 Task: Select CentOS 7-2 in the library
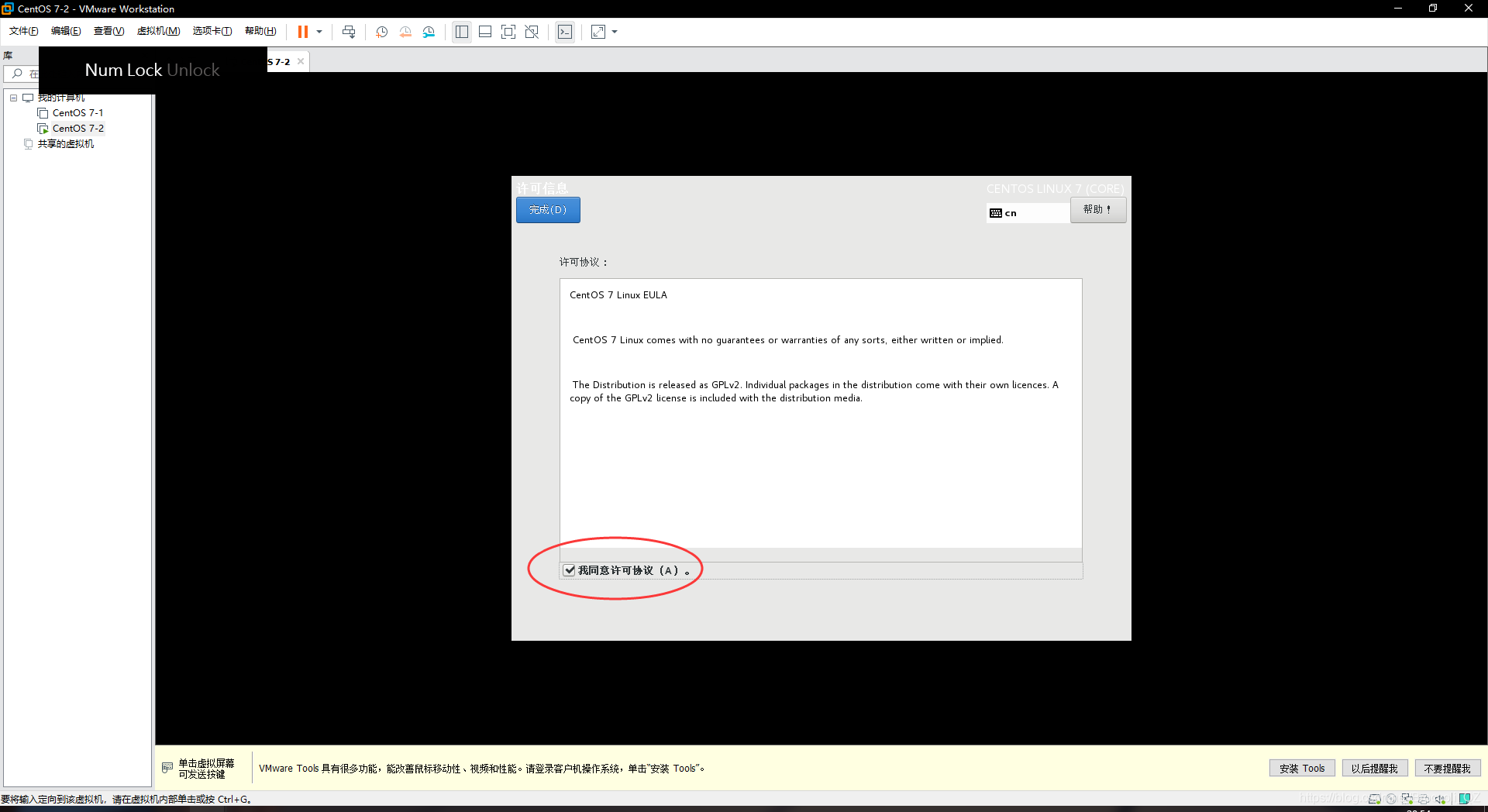(x=77, y=129)
